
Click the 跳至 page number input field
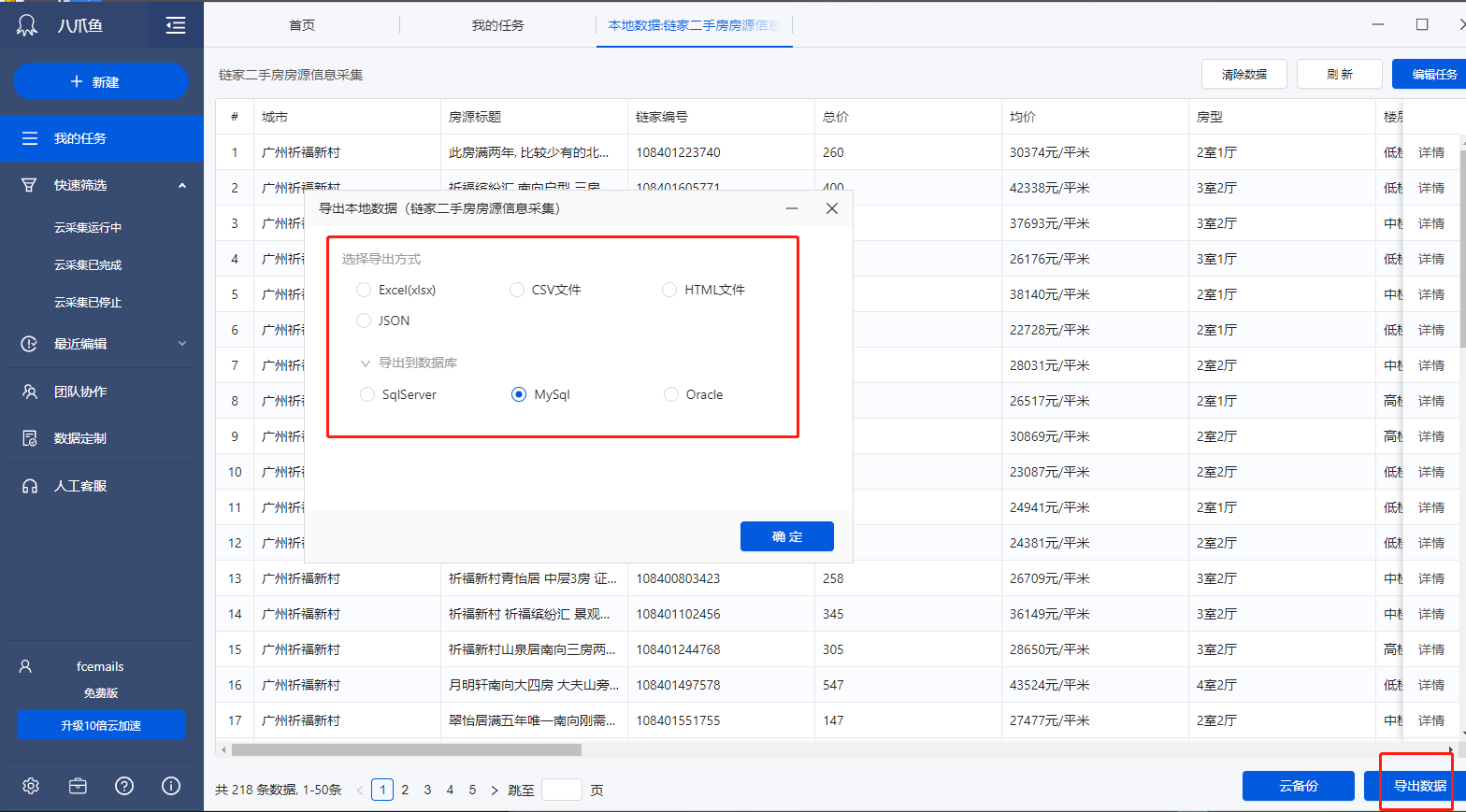[x=561, y=790]
